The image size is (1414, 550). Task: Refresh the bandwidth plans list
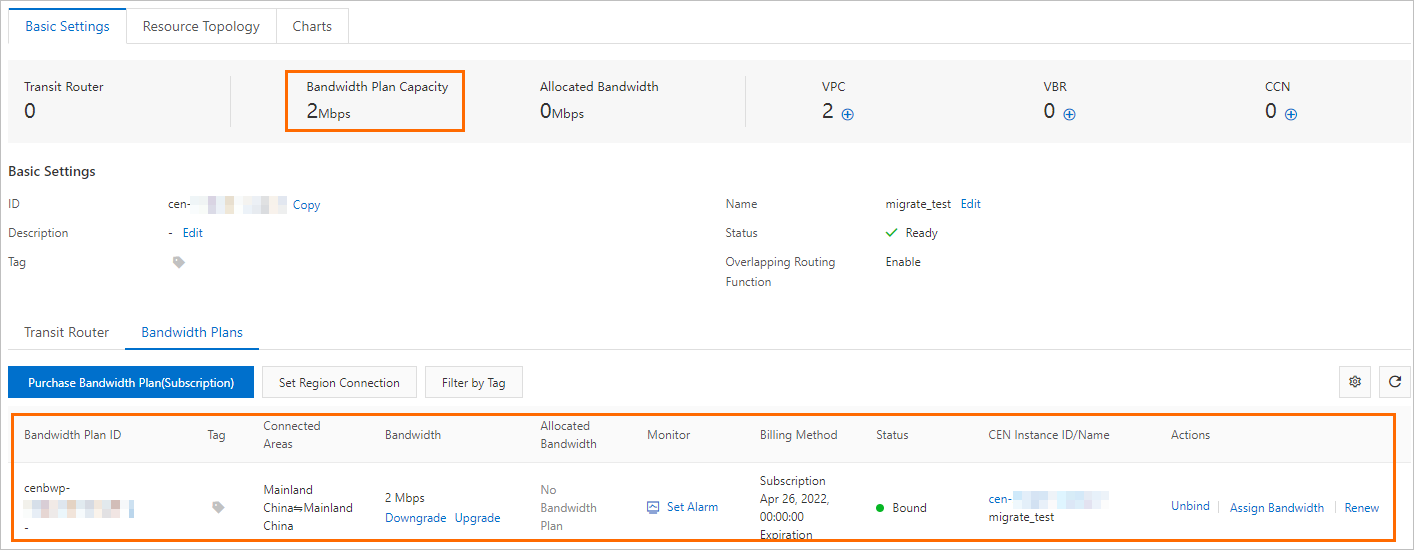(x=1395, y=381)
